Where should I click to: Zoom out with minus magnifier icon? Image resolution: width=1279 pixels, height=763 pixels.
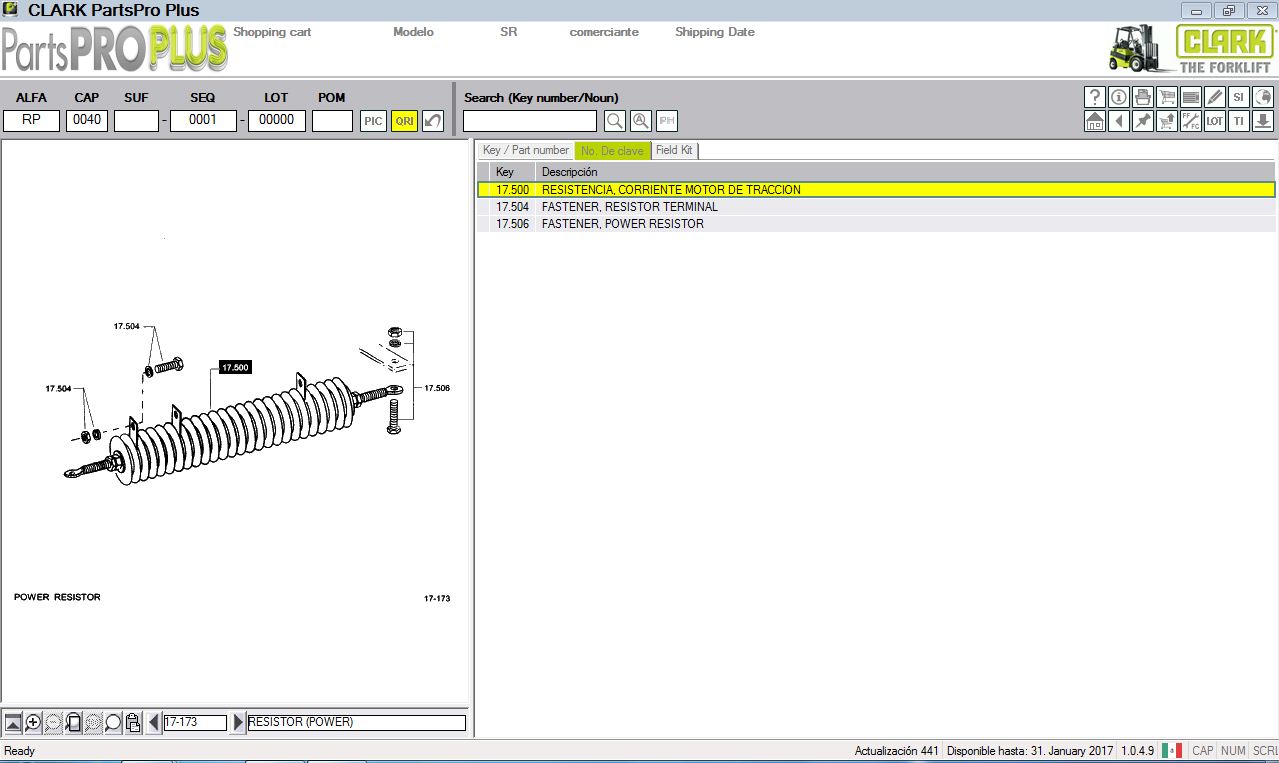[53, 722]
